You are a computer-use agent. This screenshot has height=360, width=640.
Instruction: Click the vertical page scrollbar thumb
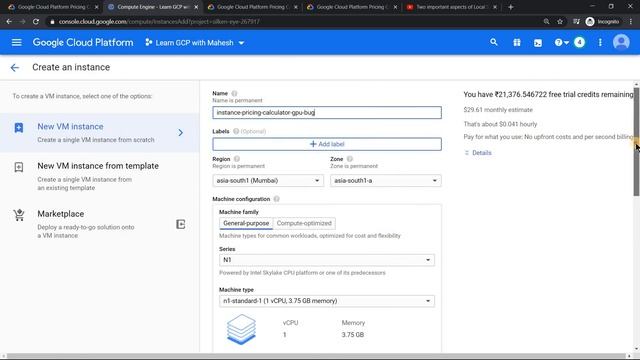pyautogui.click(x=636, y=142)
